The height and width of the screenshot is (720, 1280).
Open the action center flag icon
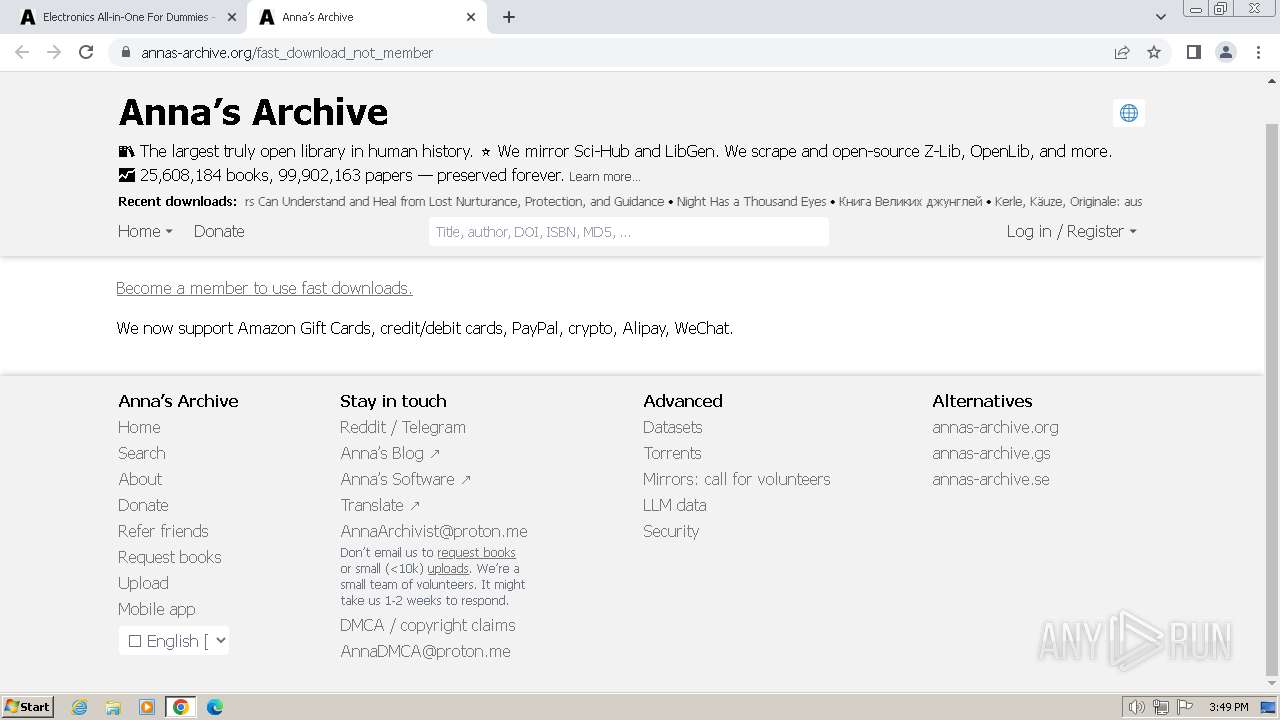tap(1185, 707)
